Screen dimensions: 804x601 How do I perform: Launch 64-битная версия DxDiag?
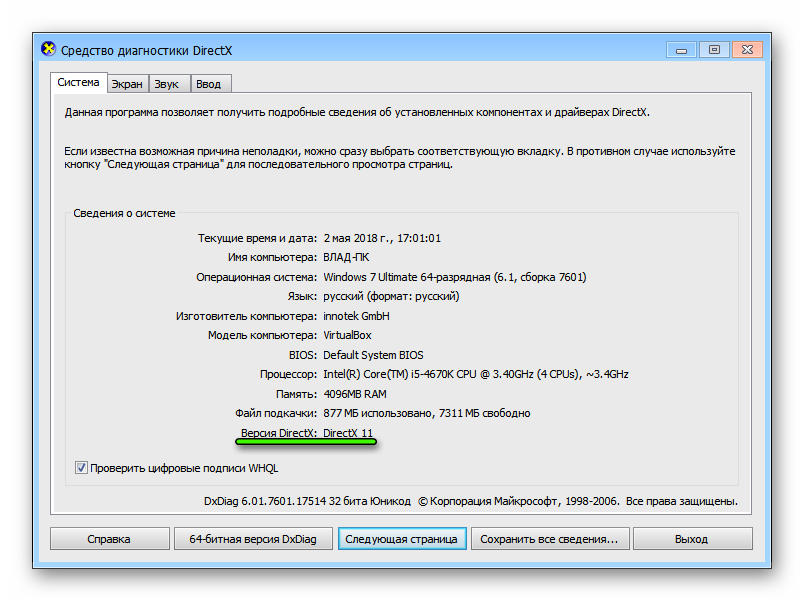(253, 539)
